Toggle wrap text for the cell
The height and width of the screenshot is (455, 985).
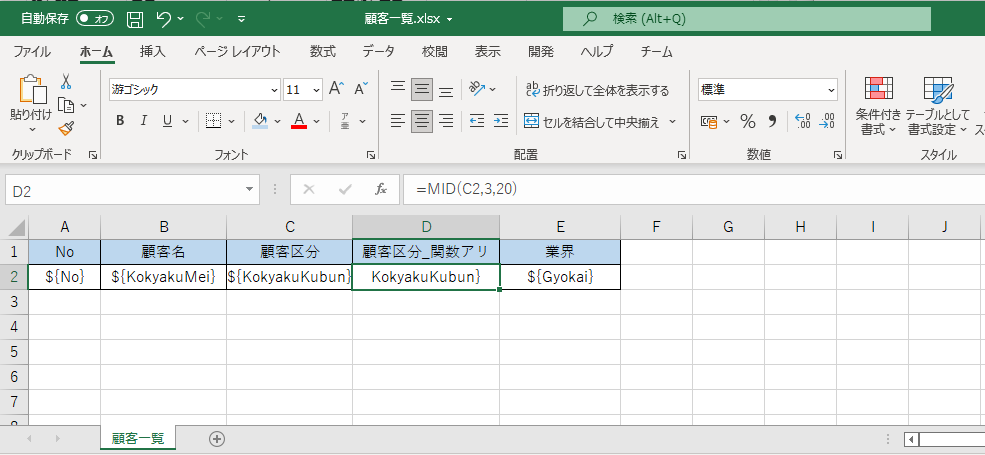(x=597, y=90)
